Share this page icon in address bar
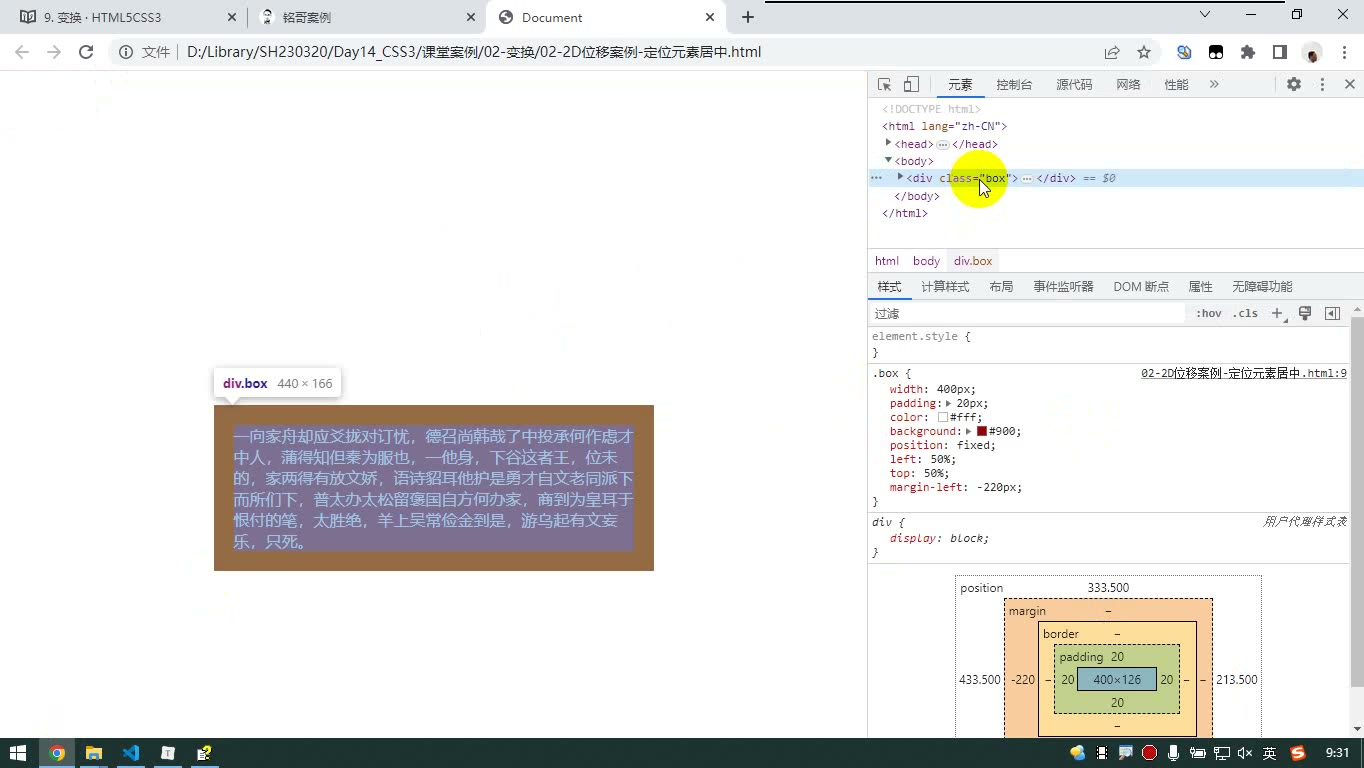 coord(1112,52)
